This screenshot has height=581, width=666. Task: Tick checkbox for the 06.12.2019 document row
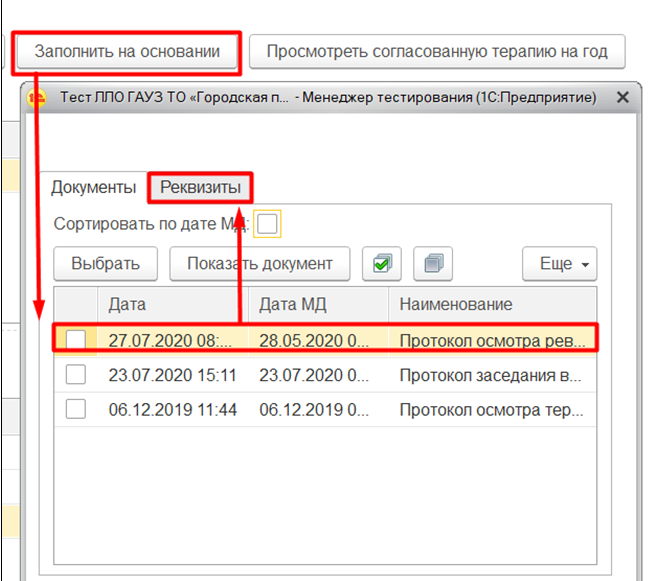[76, 409]
